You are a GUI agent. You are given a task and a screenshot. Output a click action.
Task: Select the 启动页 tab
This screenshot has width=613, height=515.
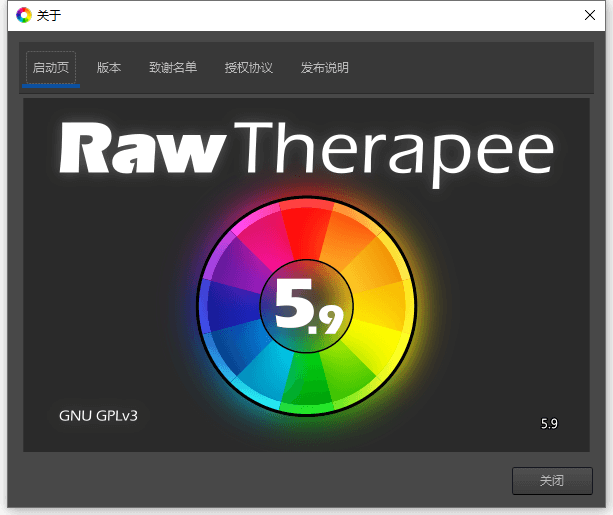click(x=51, y=68)
